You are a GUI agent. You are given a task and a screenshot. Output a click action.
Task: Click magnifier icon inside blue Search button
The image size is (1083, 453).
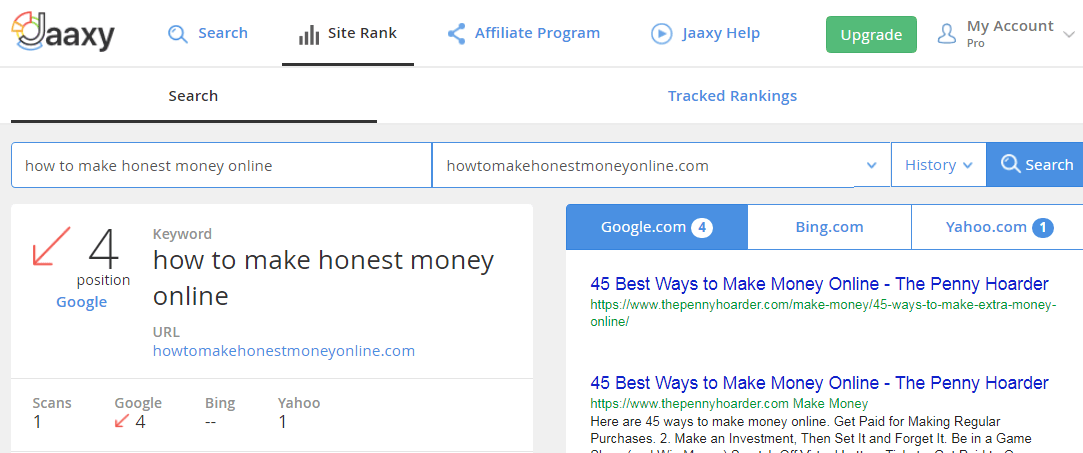click(x=1010, y=164)
